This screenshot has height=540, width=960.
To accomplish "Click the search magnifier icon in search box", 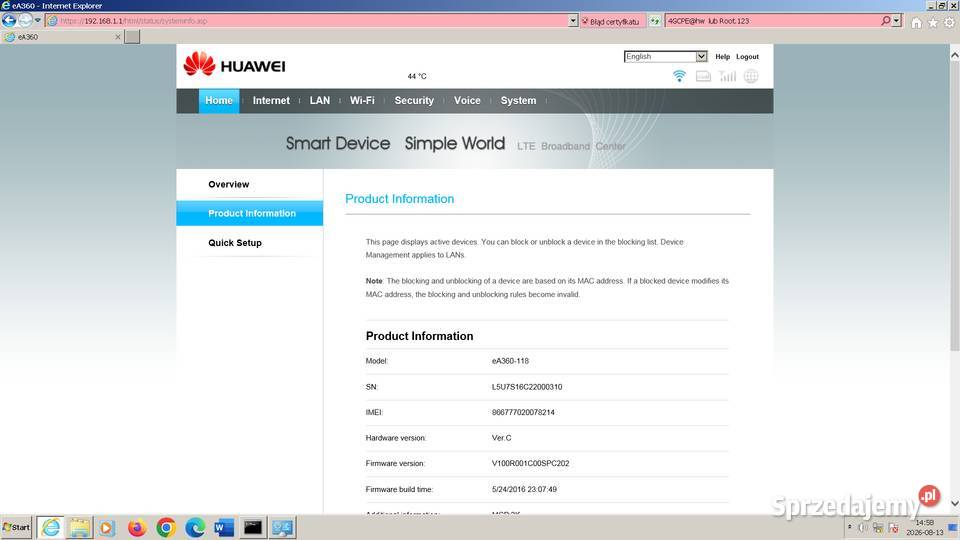I will 885,21.
